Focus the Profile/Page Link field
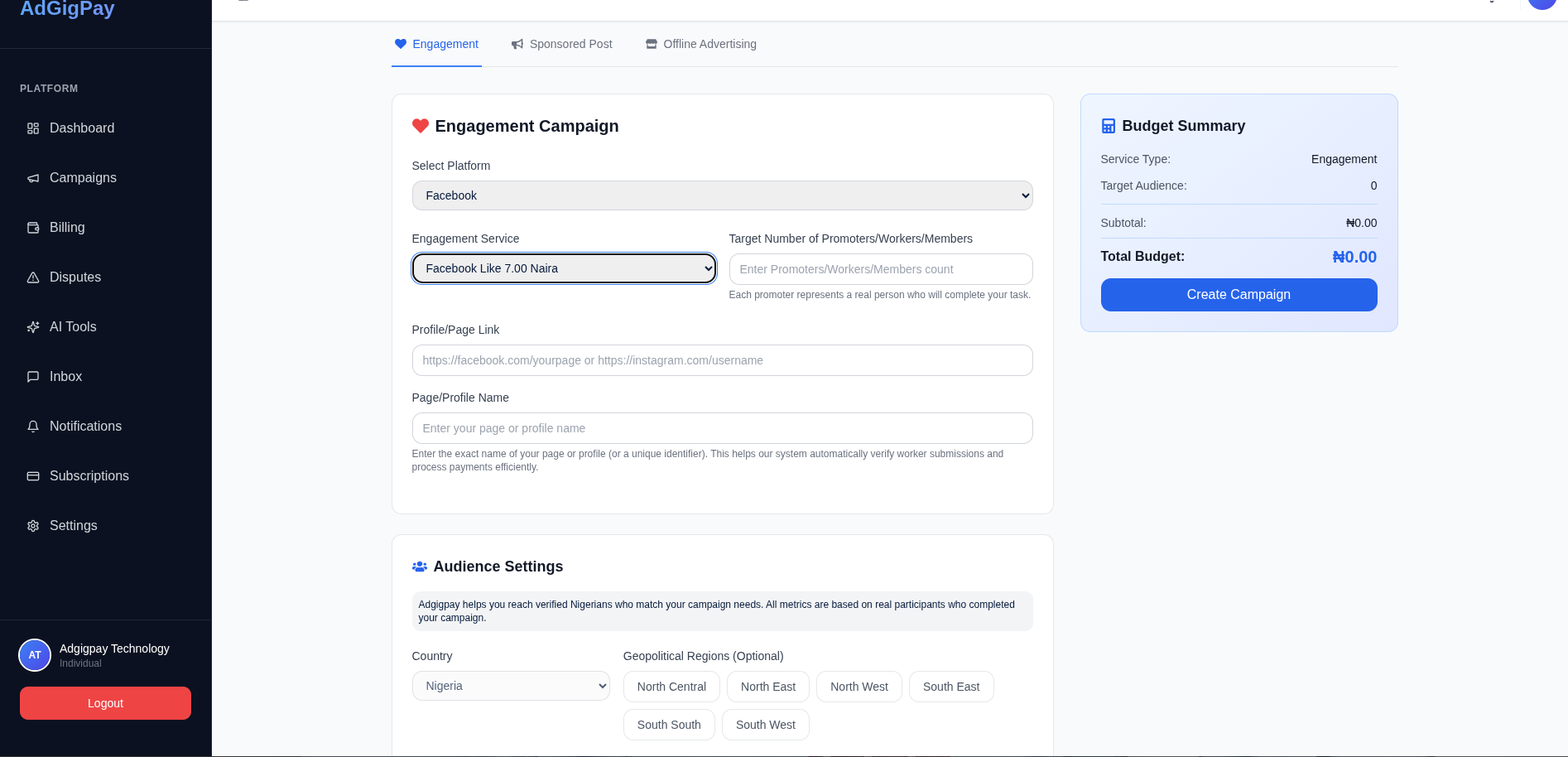The height and width of the screenshot is (757, 1568). (722, 360)
